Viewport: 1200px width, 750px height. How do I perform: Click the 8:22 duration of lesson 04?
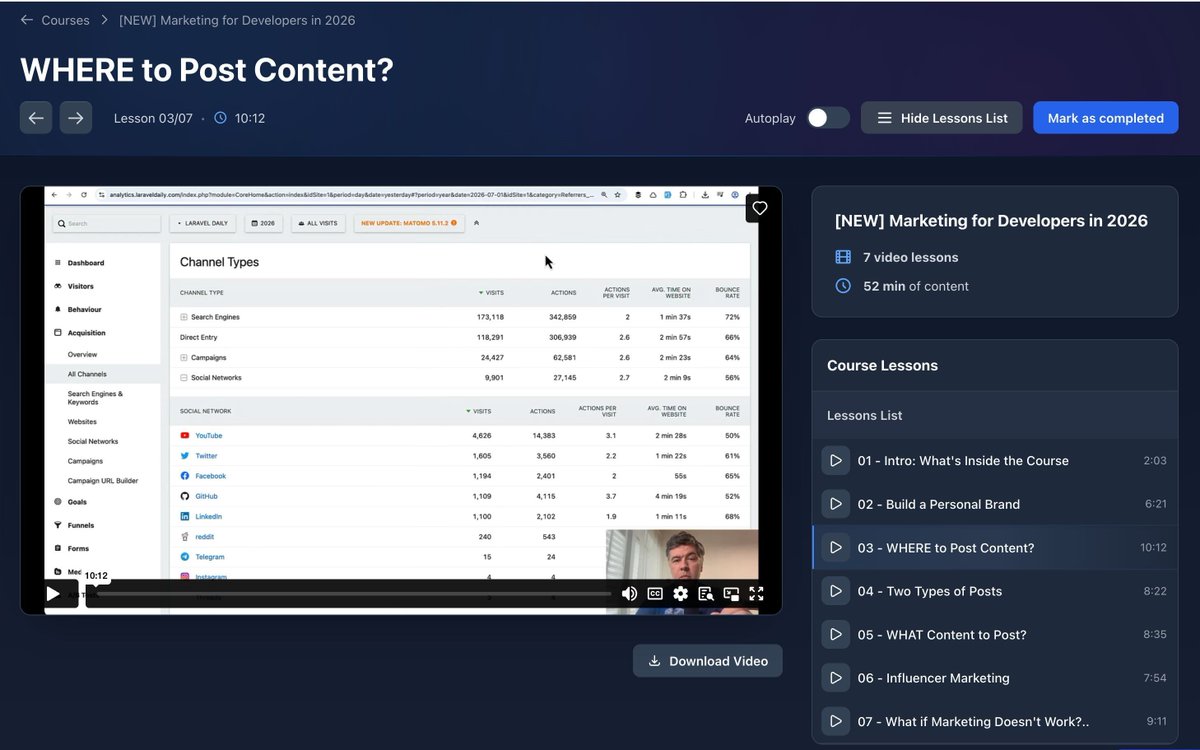(1155, 591)
